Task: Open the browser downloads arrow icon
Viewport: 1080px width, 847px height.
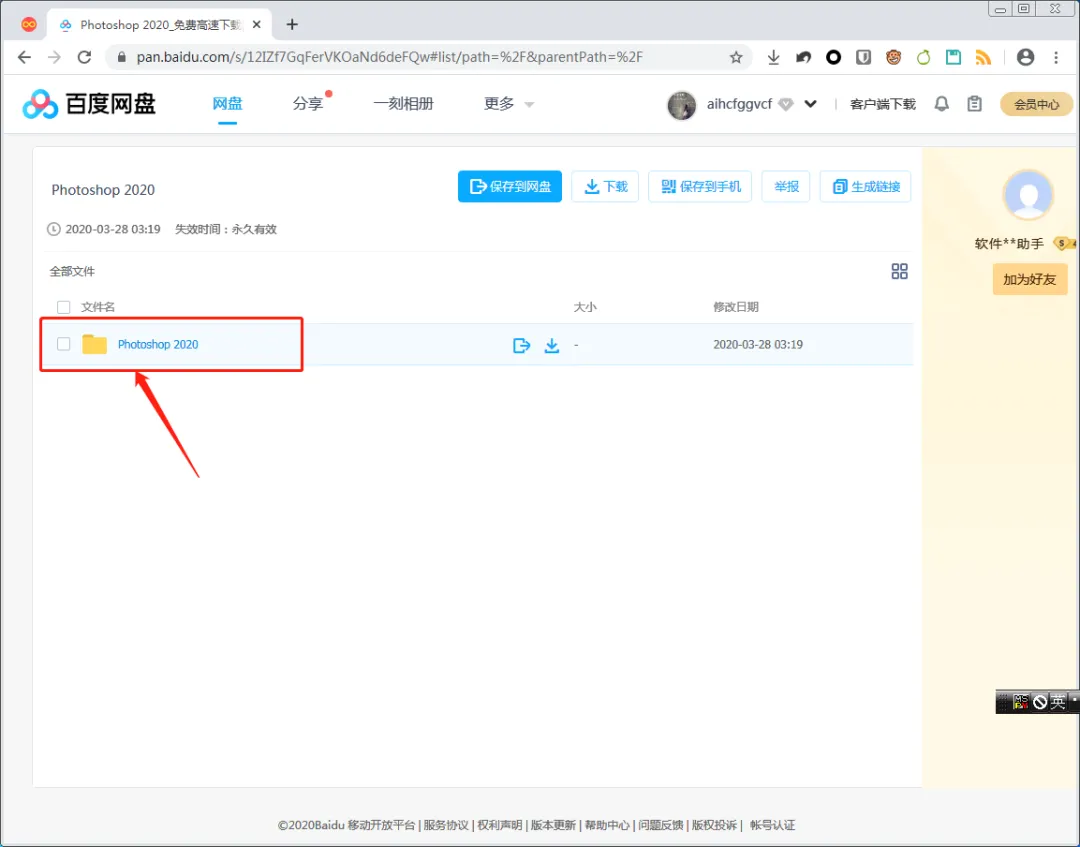Action: pos(773,57)
